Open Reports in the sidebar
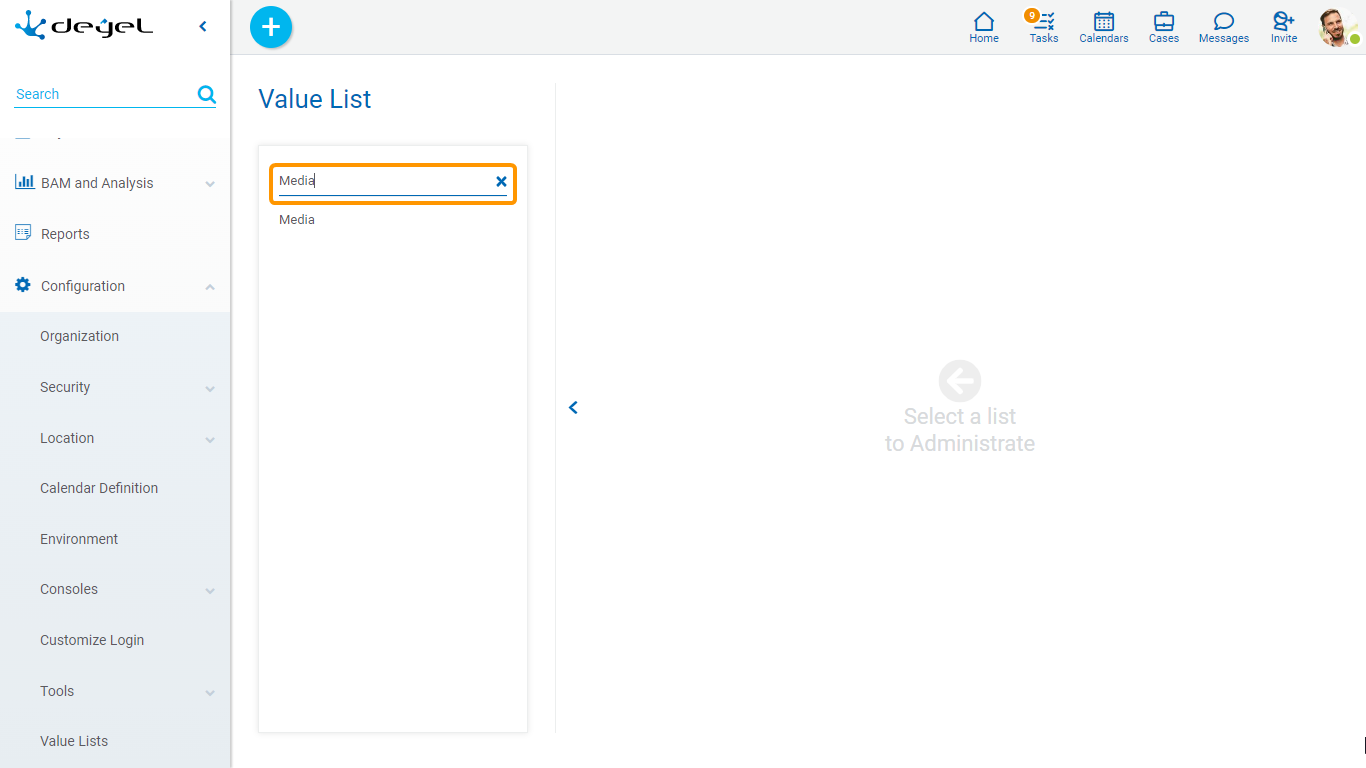The image size is (1366, 768). pyautogui.click(x=65, y=234)
